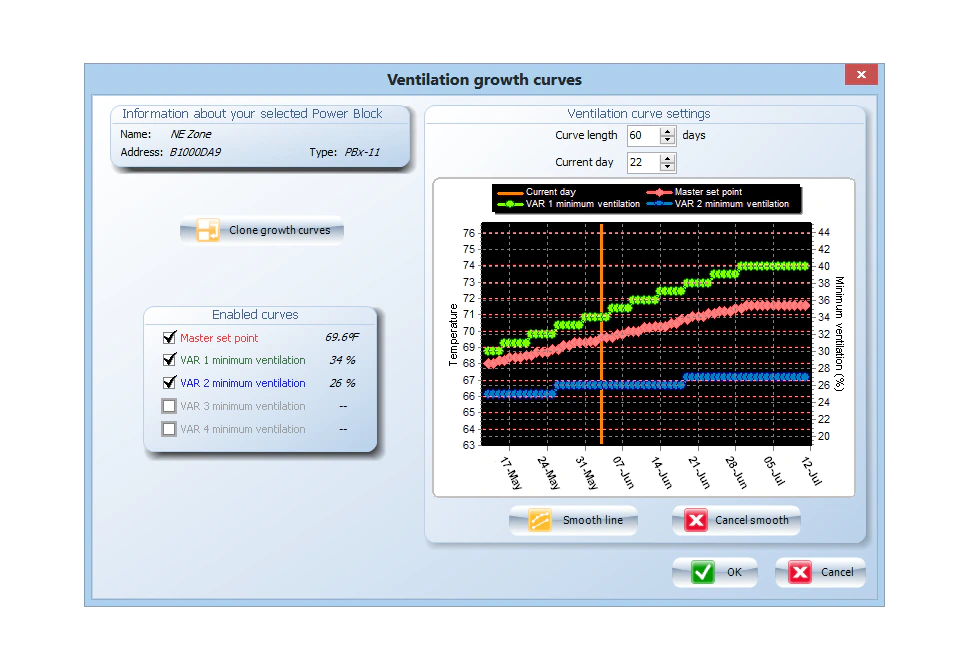Toggle VAR 2 minimum ventilation checkbox
Viewport: 970px width, 670px height.
169,383
